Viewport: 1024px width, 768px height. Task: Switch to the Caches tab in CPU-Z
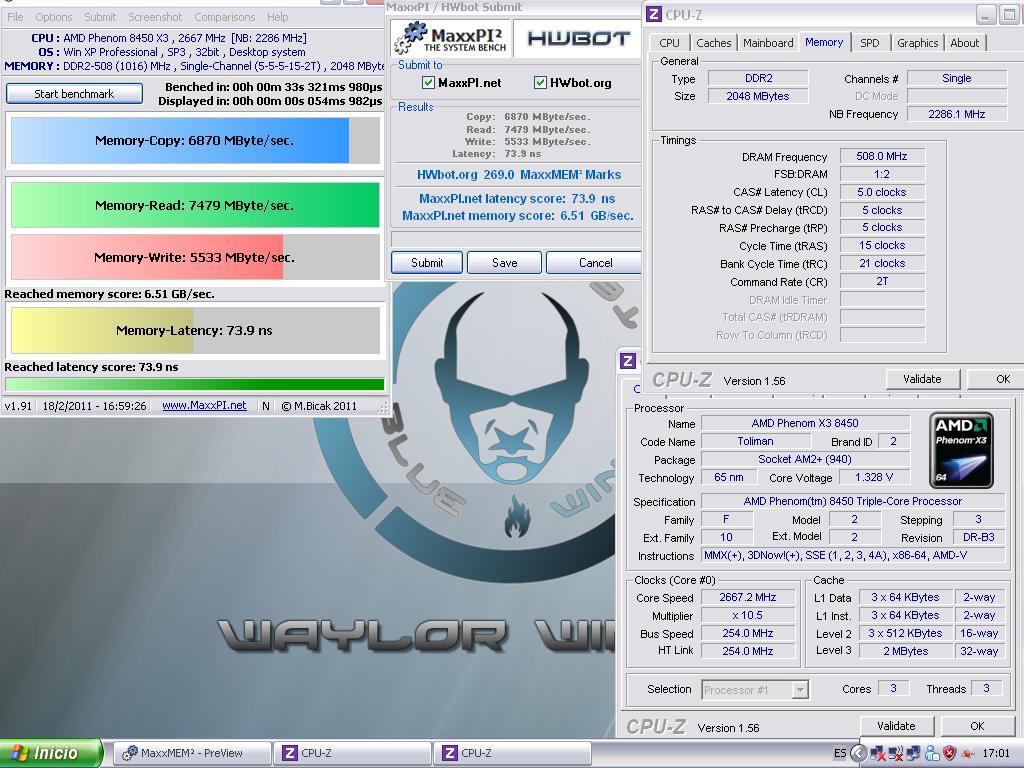point(713,43)
